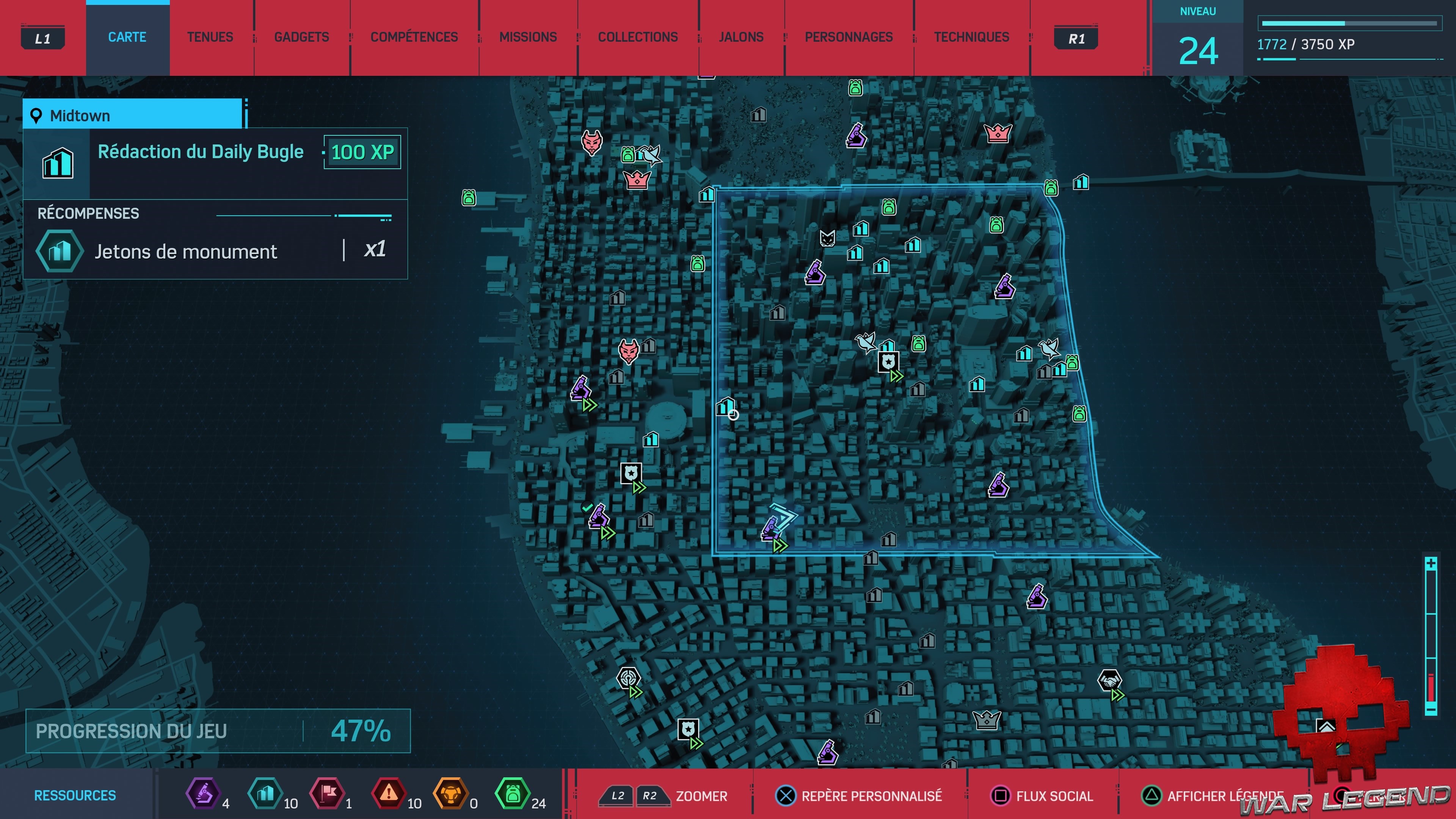Open the COMPÉTENCES tab
The image size is (1456, 819).
click(414, 37)
